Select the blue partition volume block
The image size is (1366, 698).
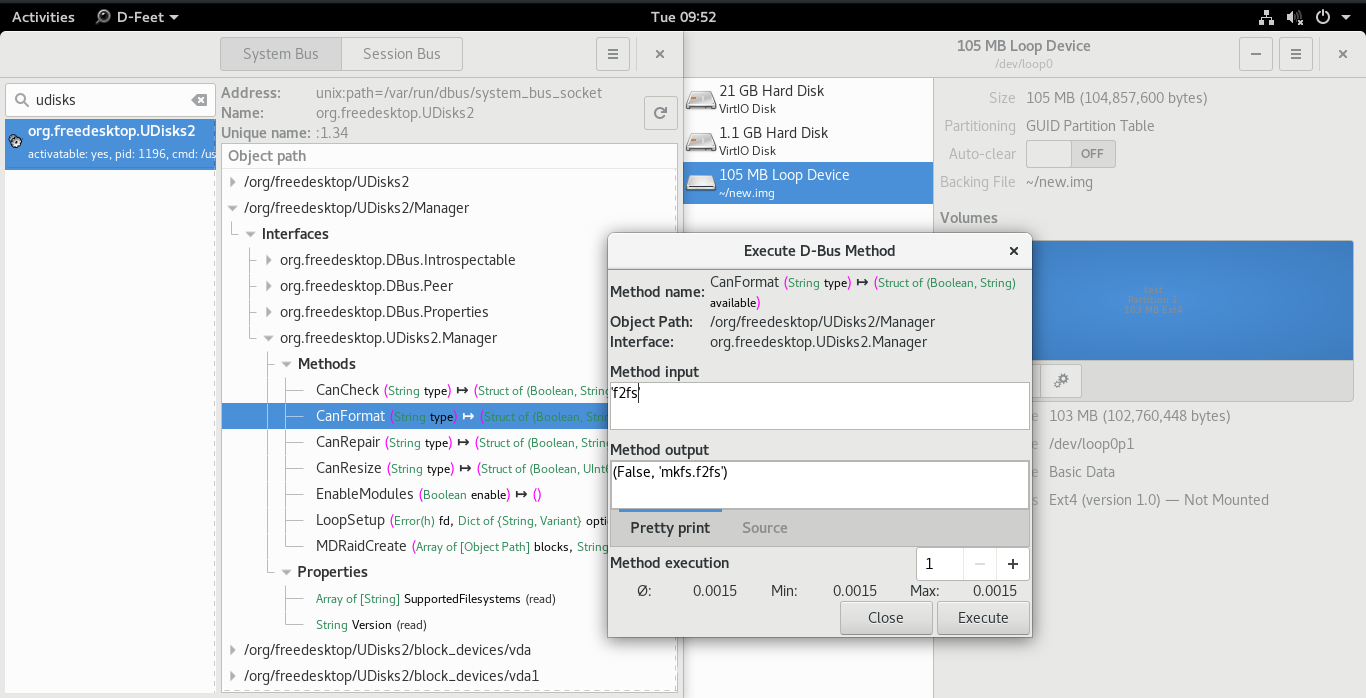coord(1190,300)
